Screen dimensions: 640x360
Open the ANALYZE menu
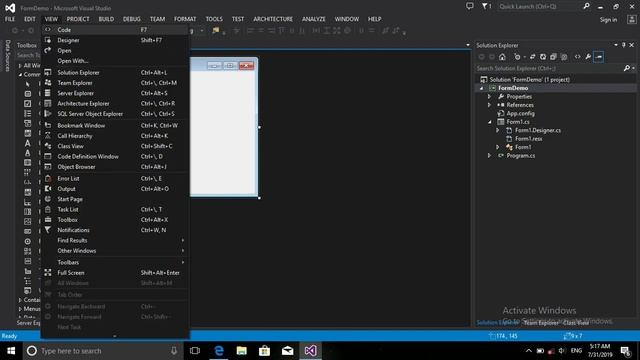pos(313,19)
